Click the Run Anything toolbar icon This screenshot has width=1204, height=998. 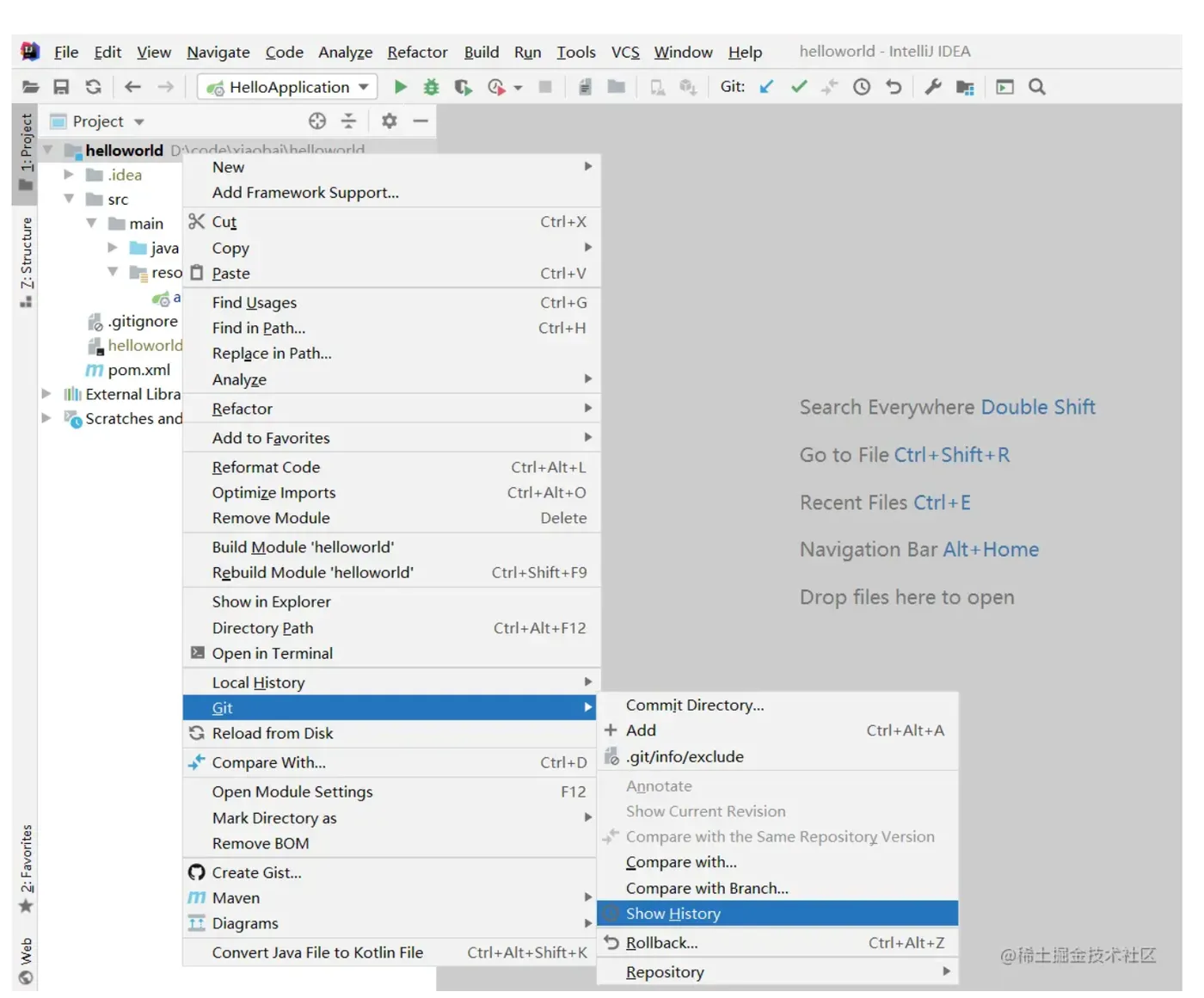(1004, 87)
